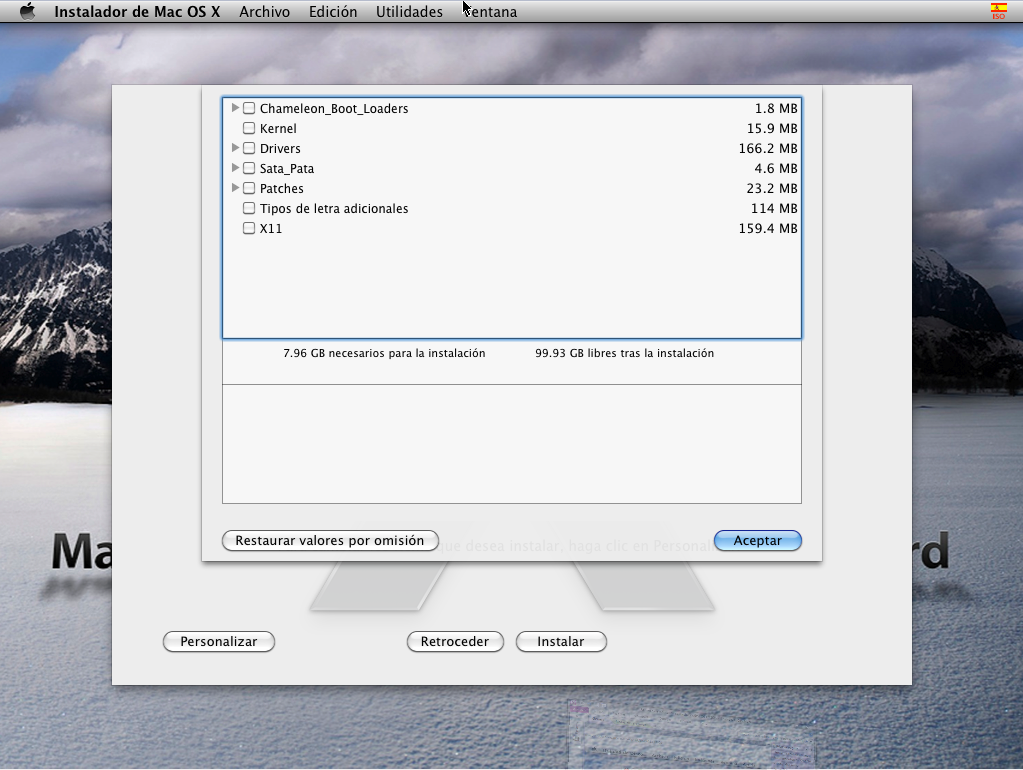The image size is (1023, 770).
Task: Enable the X11 checkbox
Action: [x=249, y=228]
